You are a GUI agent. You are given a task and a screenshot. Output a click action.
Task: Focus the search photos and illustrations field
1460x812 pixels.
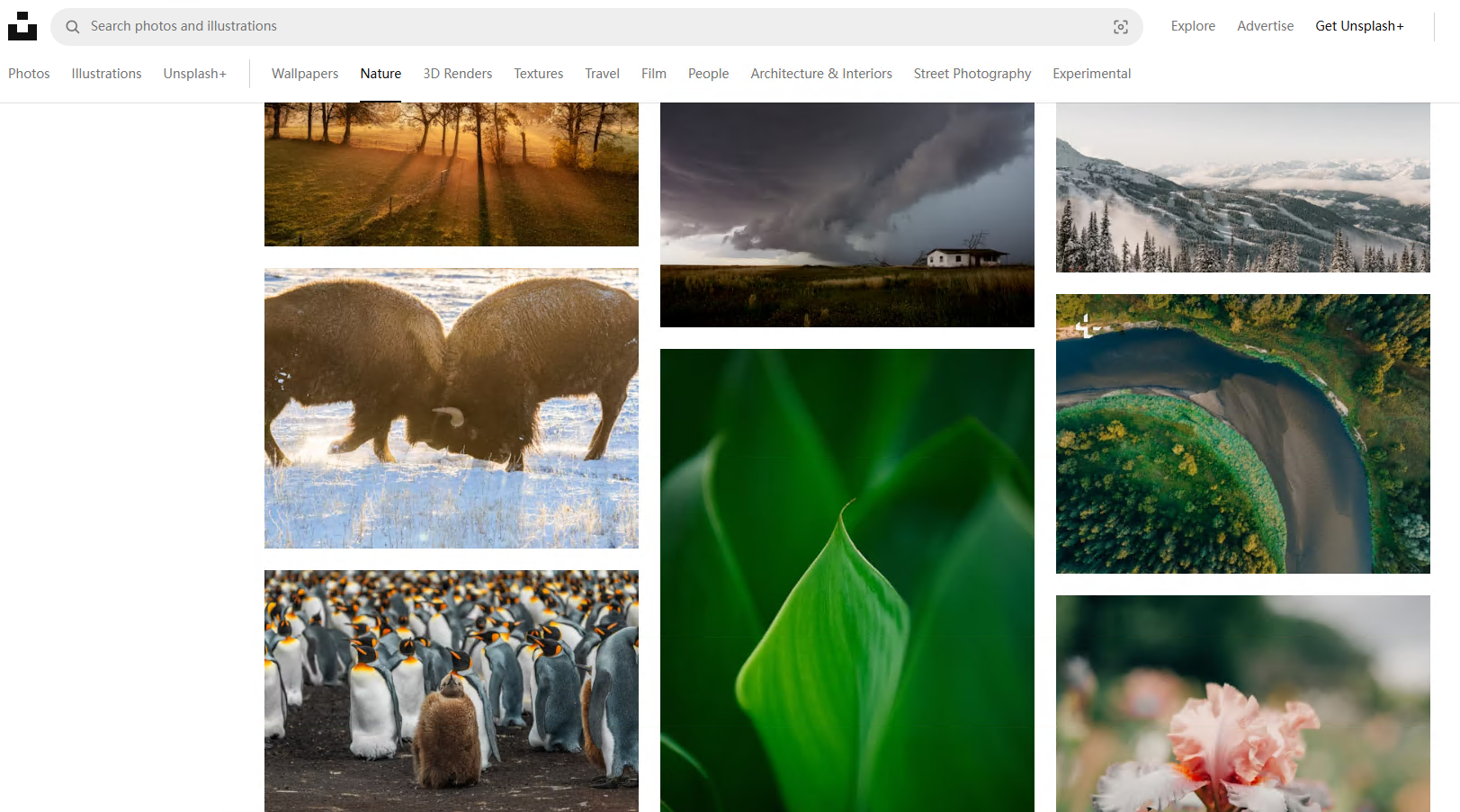tap(596, 27)
